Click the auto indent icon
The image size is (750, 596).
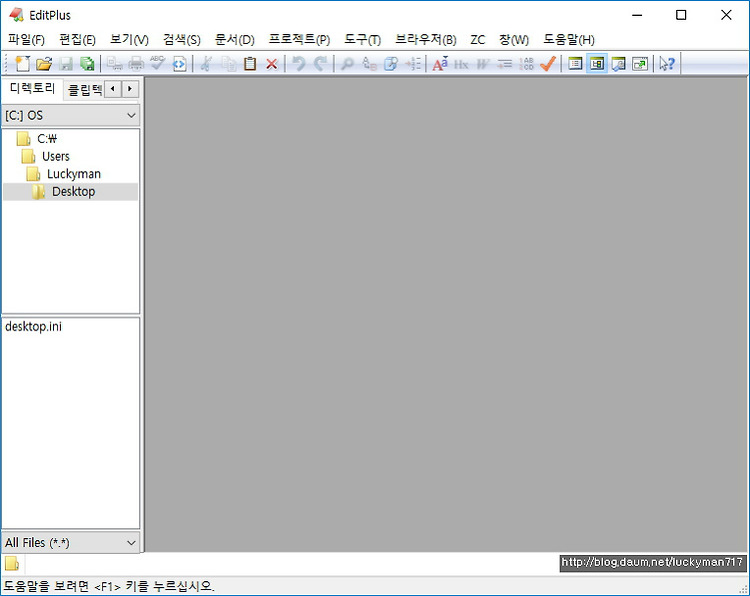(x=504, y=64)
